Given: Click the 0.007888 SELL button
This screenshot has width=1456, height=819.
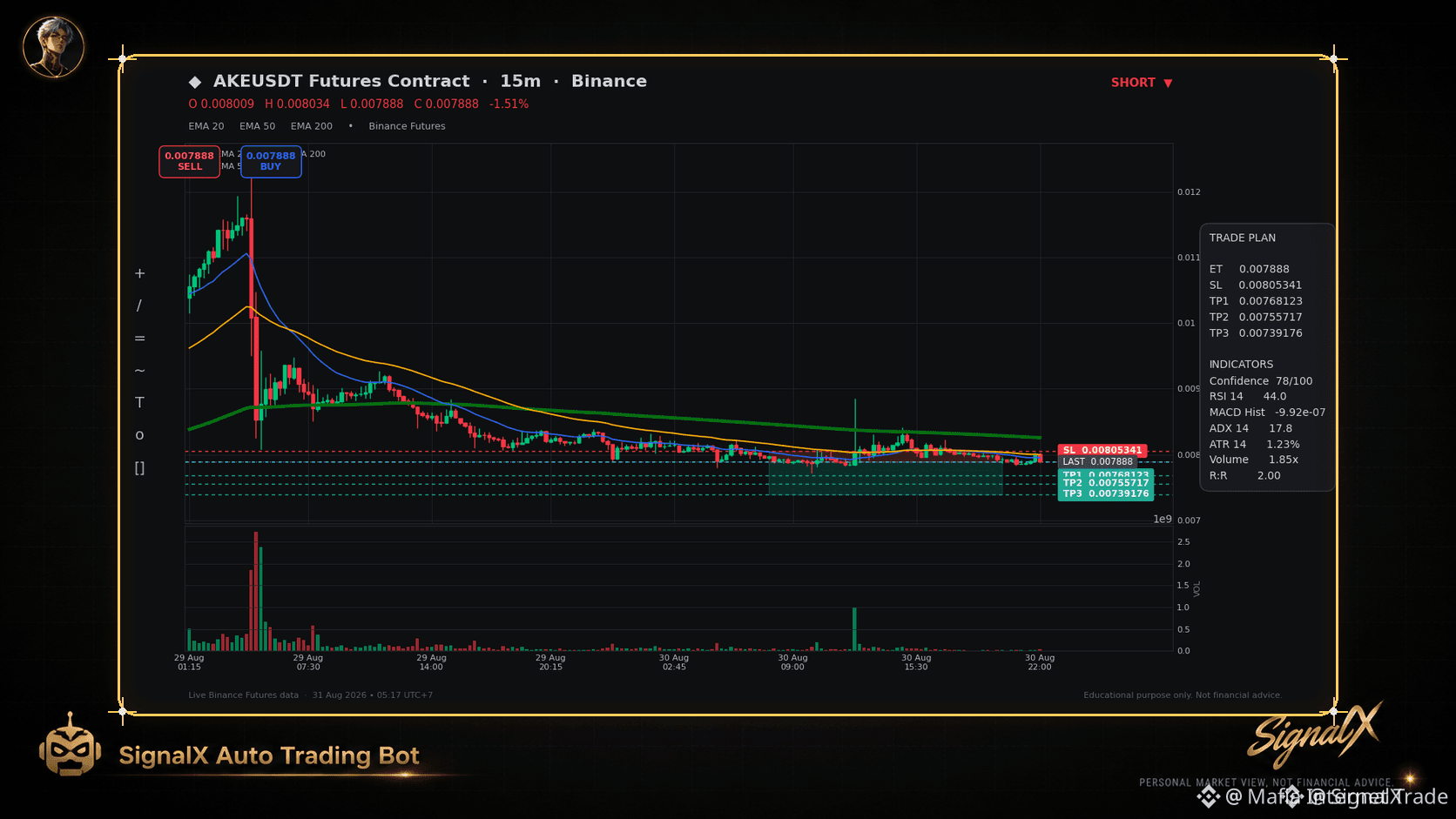Looking at the screenshot, I should (189, 161).
